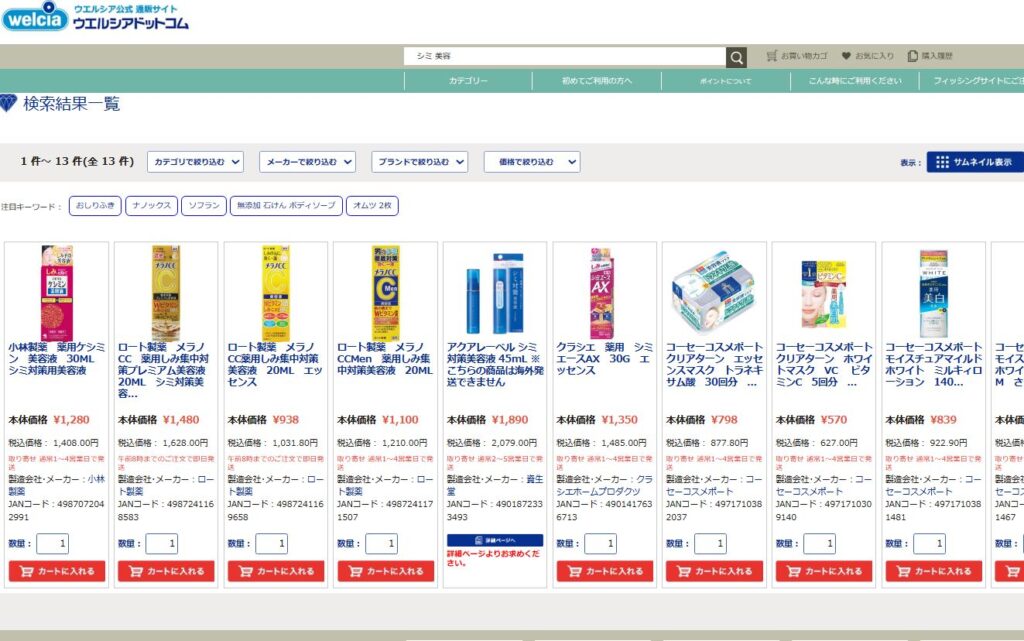This screenshot has width=1024, height=641.
Task: Open クリアターン ホワイトマスク VC image
Action: pos(824,294)
